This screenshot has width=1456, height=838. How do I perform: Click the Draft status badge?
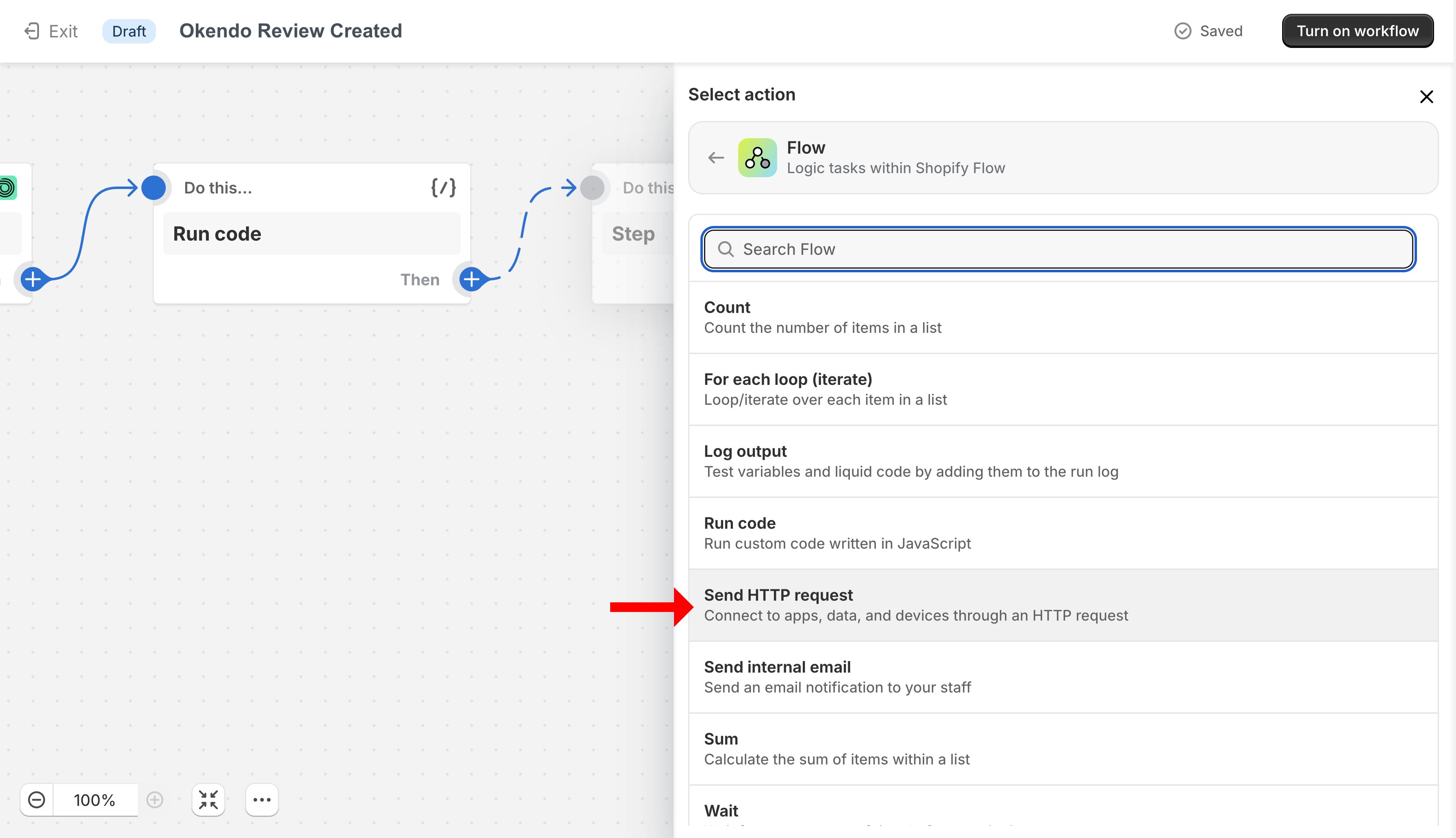(x=129, y=31)
